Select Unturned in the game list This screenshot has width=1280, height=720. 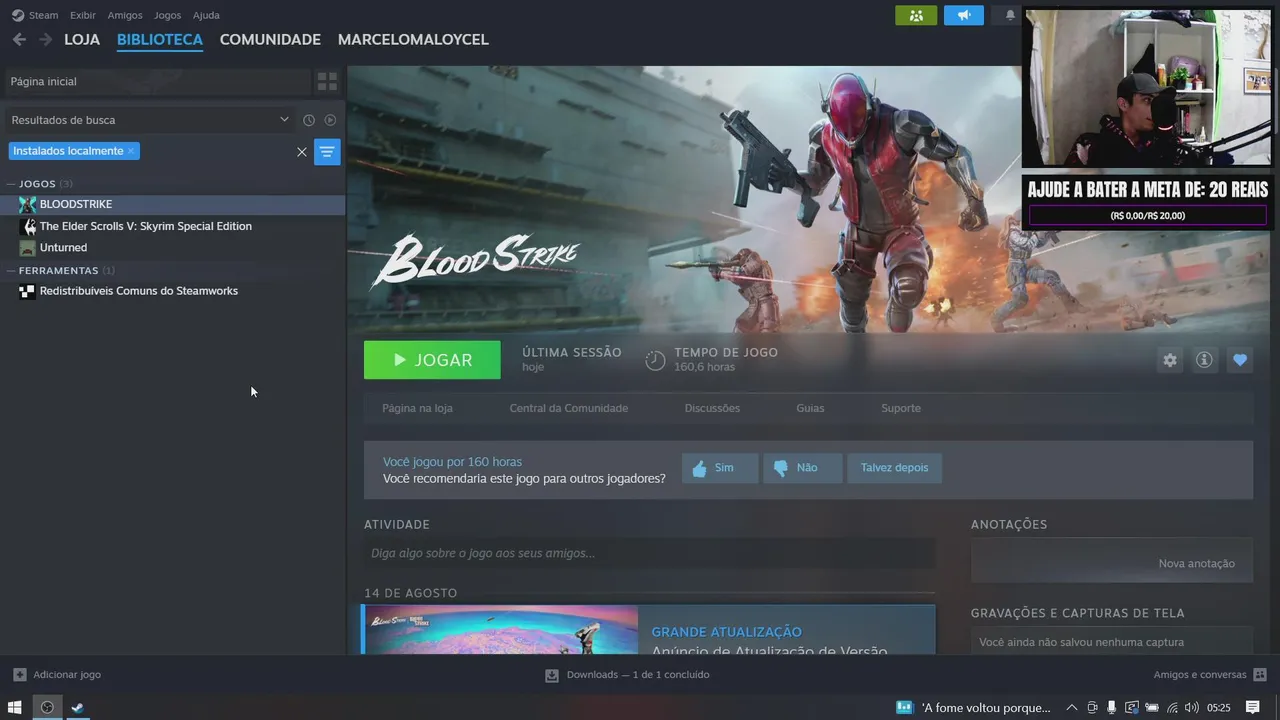click(x=63, y=248)
